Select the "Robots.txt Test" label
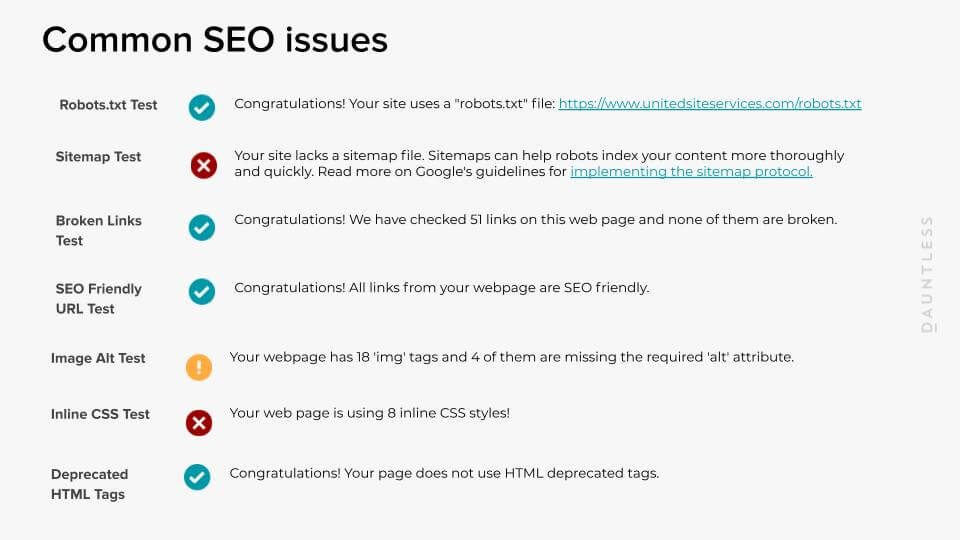Viewport: 960px width, 540px height. click(108, 105)
